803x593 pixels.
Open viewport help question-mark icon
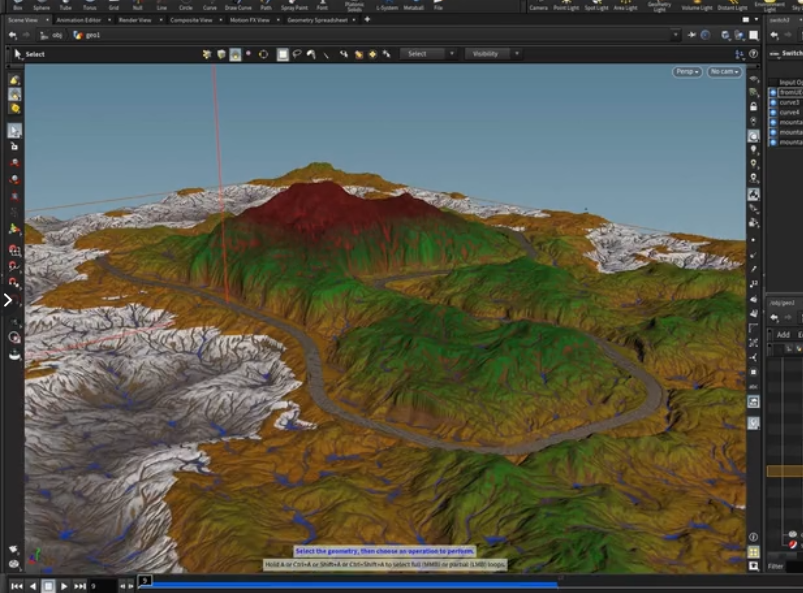pyautogui.click(x=753, y=54)
